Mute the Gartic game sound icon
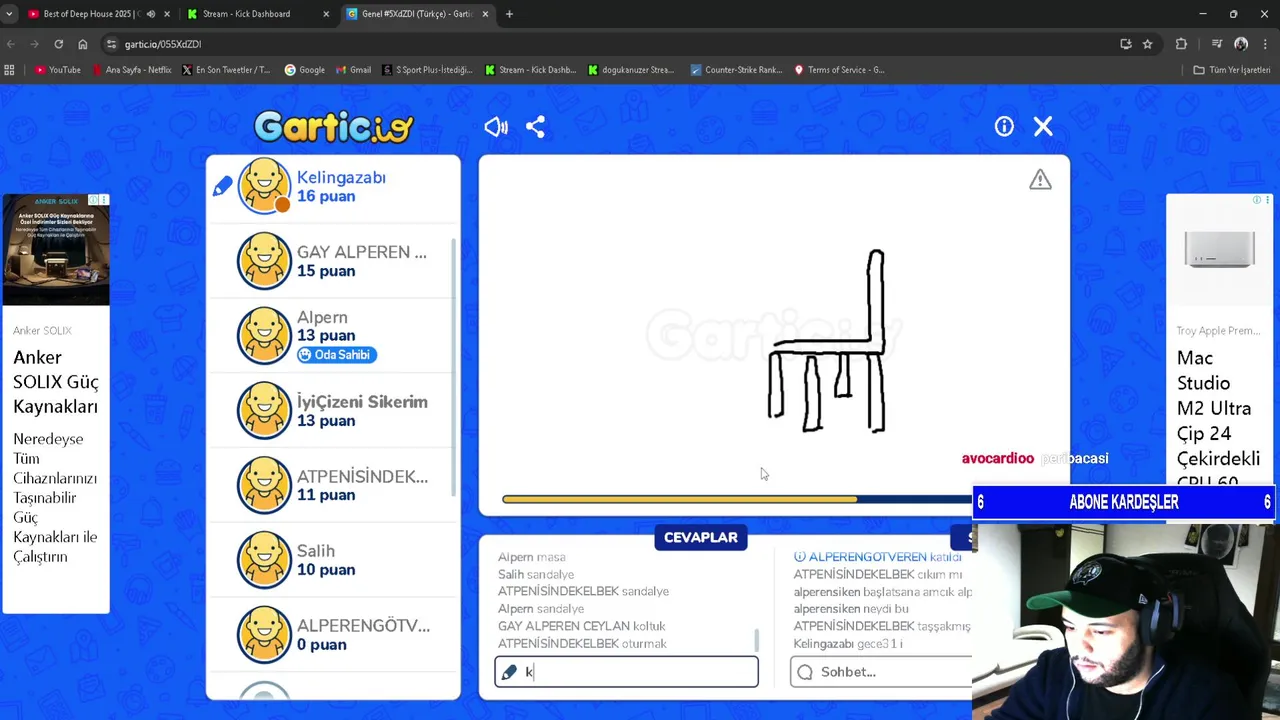 click(x=496, y=127)
